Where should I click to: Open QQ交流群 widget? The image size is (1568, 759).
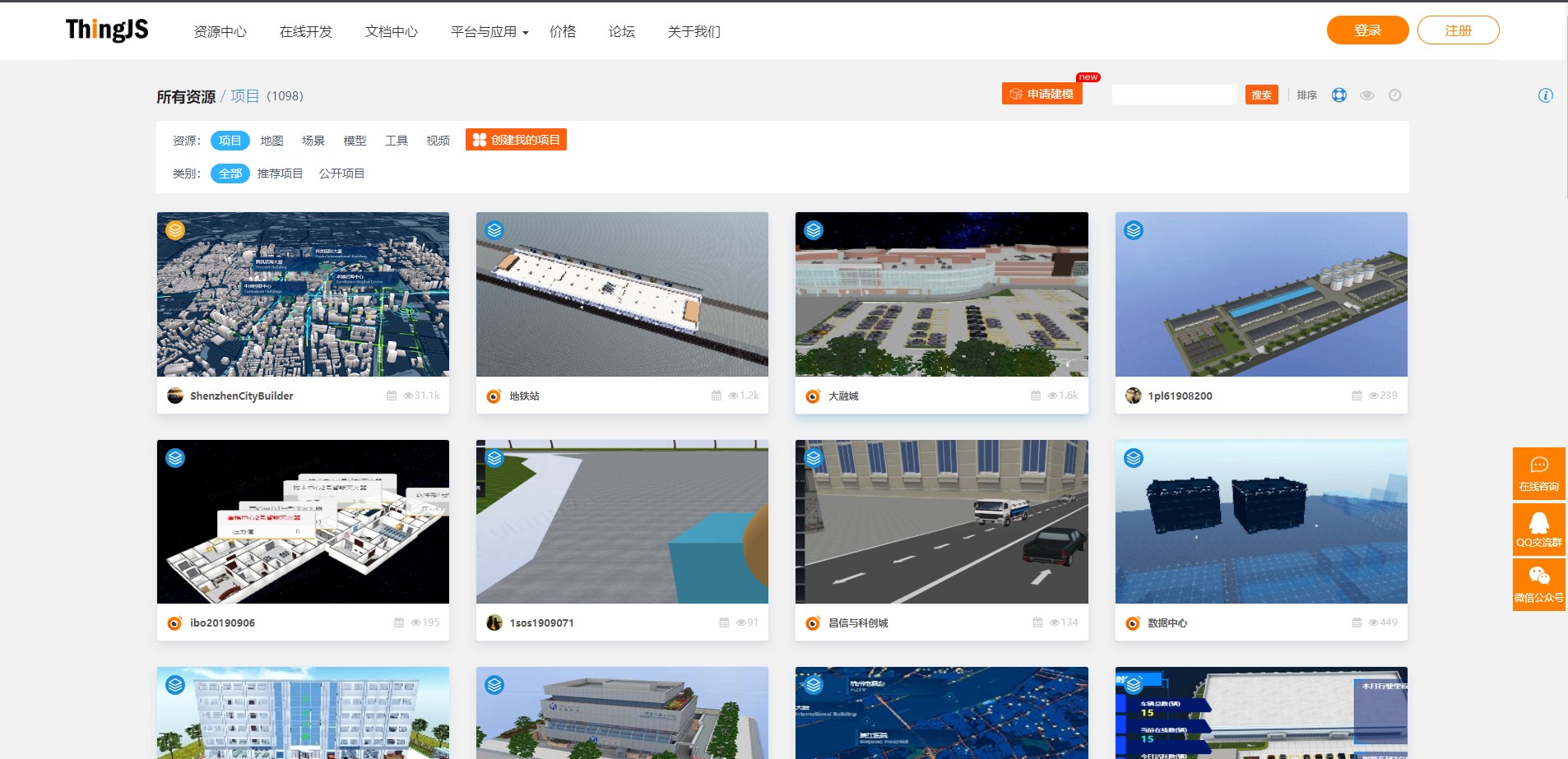tap(1539, 529)
